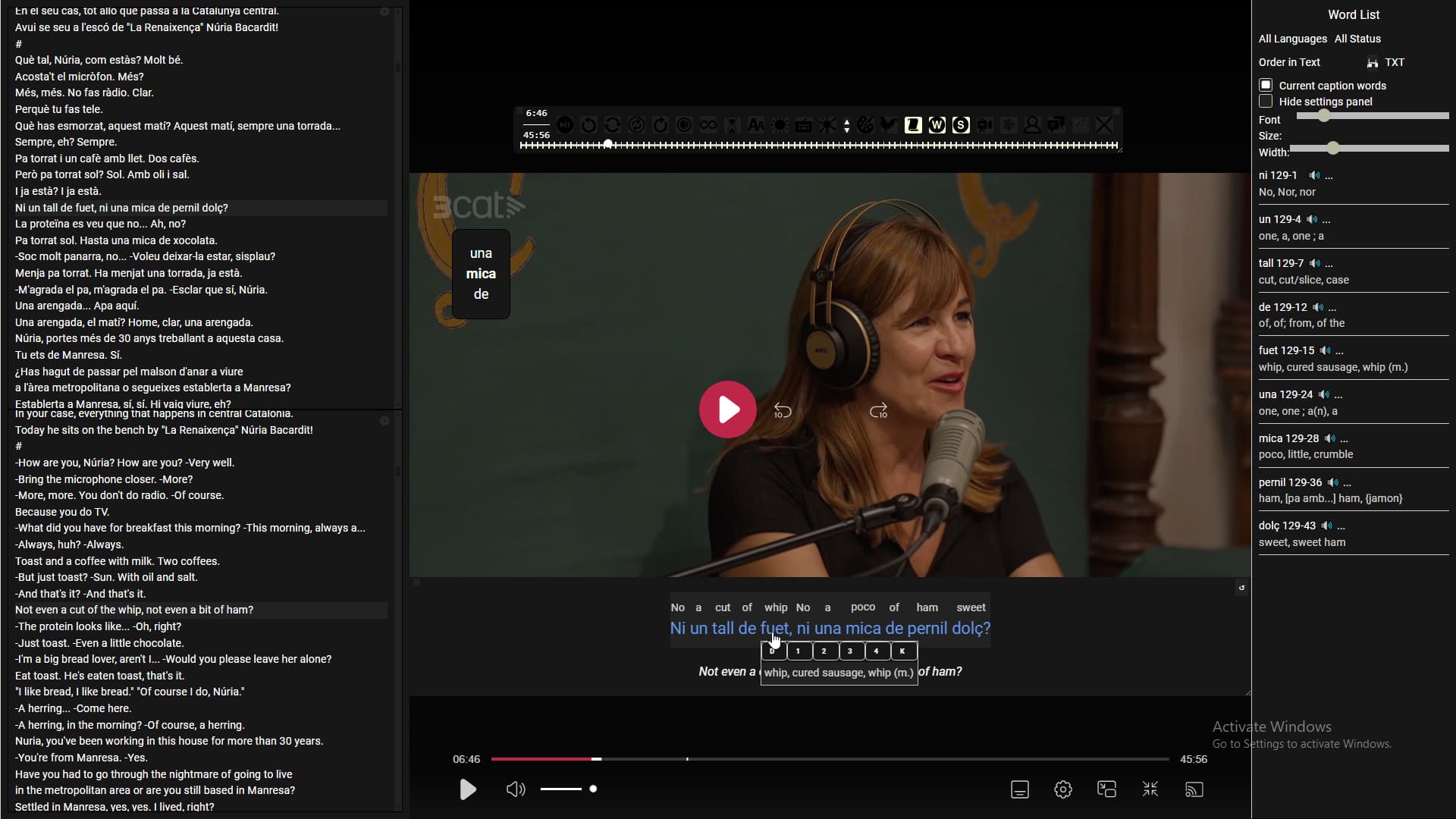This screenshot has height=819, width=1456.
Task: Click the keyboard icon in top toolbar
Action: pyautogui.click(x=804, y=125)
